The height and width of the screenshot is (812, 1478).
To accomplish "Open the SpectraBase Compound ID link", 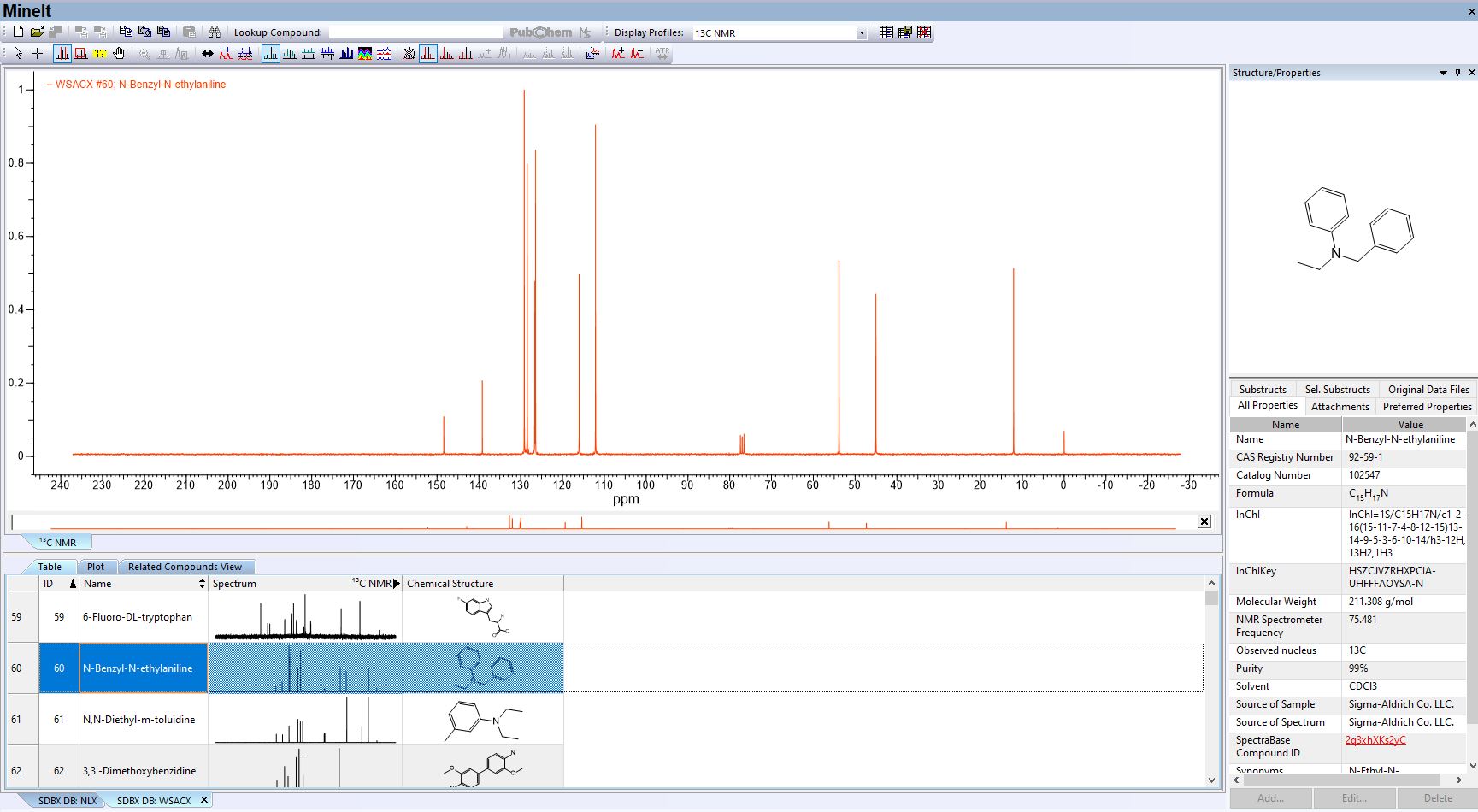I will 1375,740.
